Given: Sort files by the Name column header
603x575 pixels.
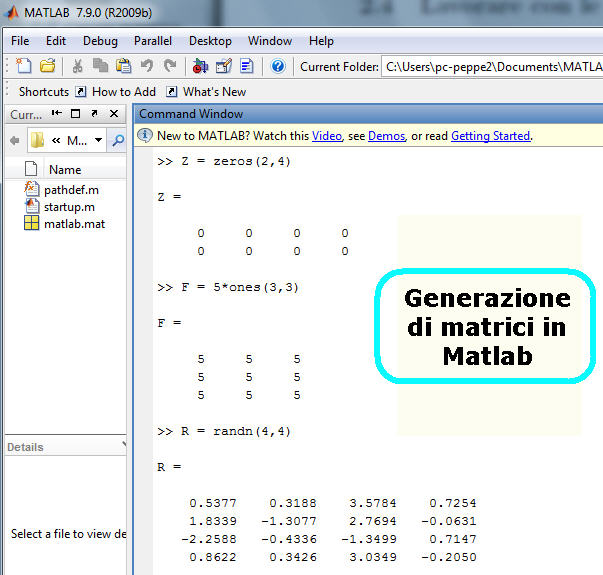Looking at the screenshot, I should click(x=65, y=170).
